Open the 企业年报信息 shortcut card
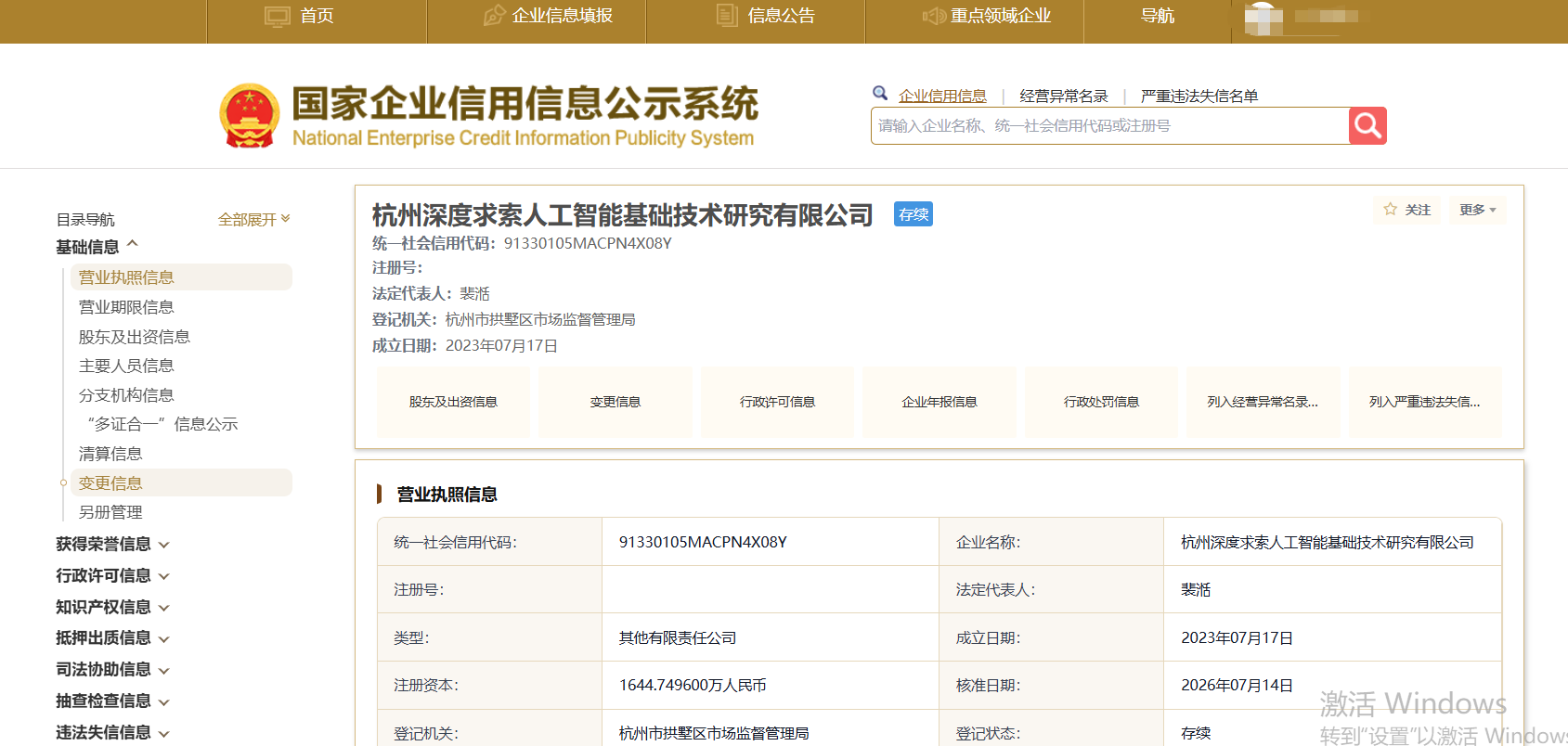The height and width of the screenshot is (746, 1568). coord(940,402)
